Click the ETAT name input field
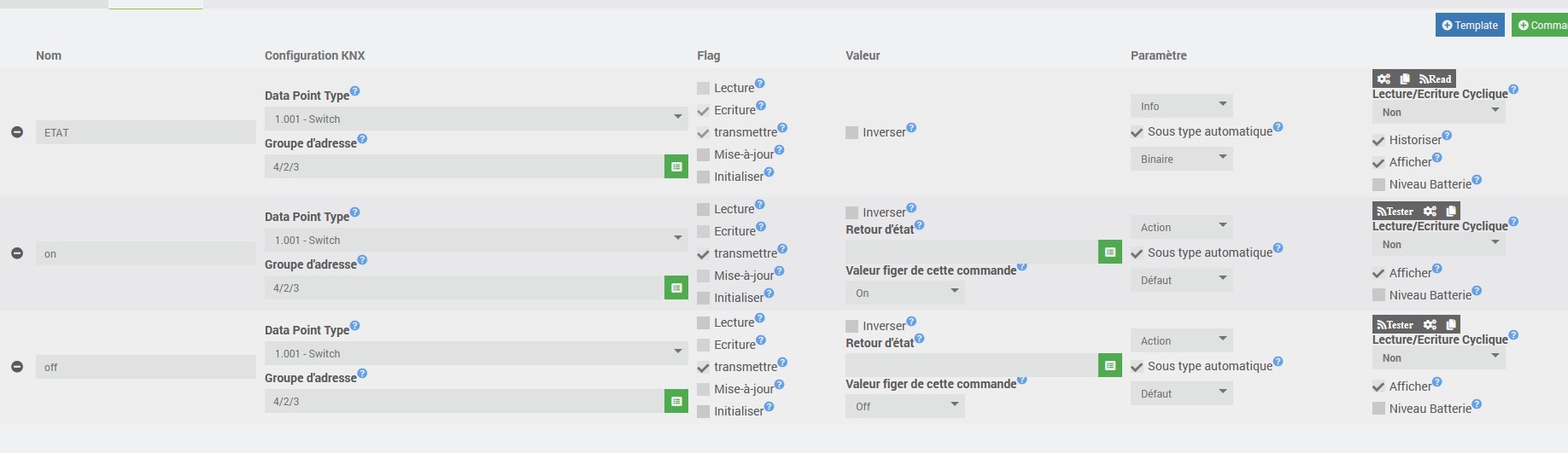1568x453 pixels. [x=145, y=132]
